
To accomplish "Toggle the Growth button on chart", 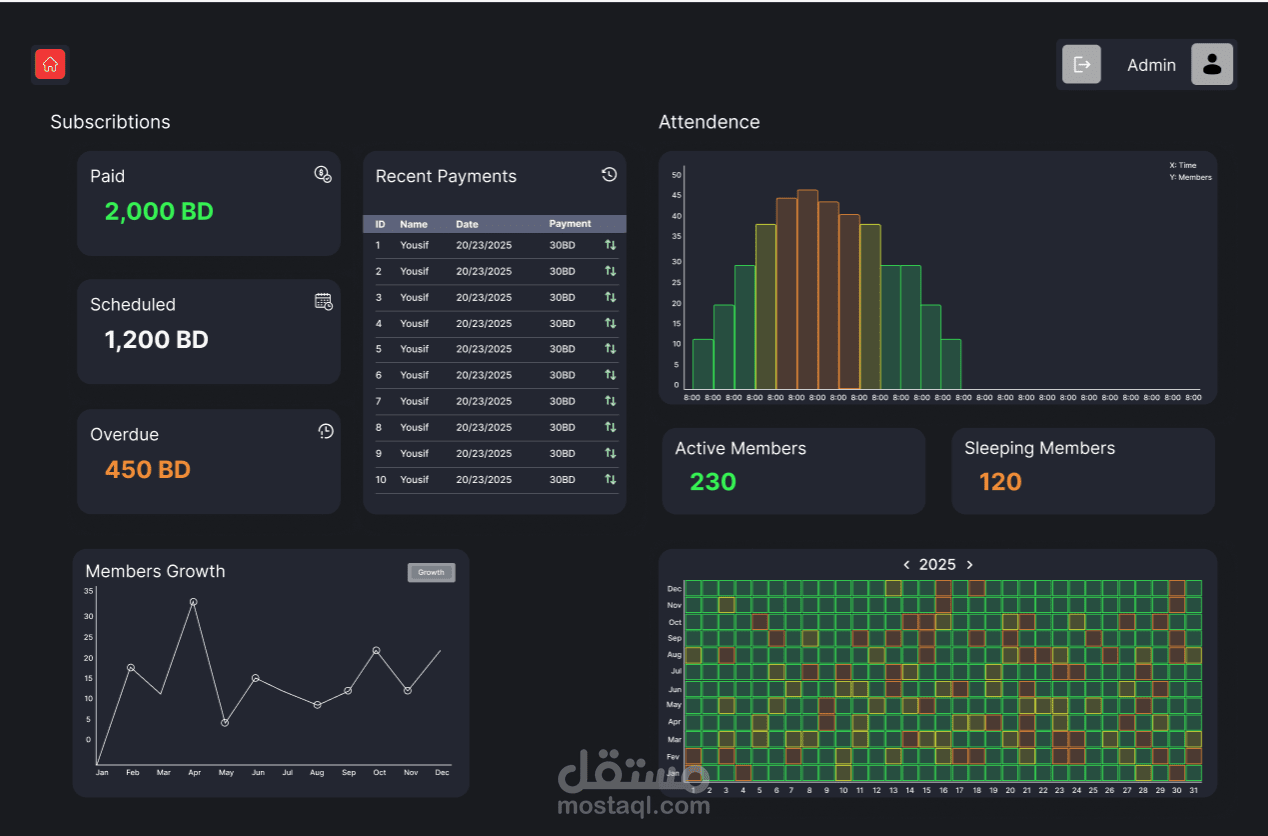I will pyautogui.click(x=431, y=573).
